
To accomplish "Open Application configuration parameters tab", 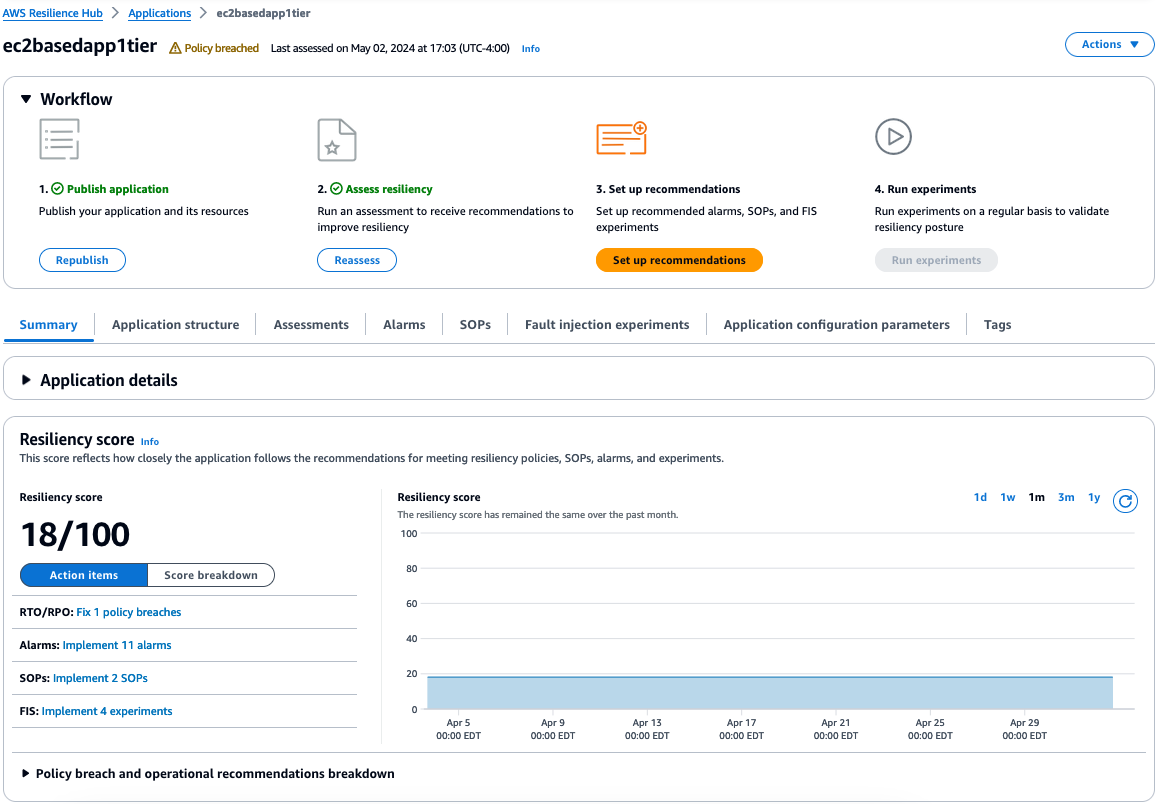I will click(x=836, y=324).
